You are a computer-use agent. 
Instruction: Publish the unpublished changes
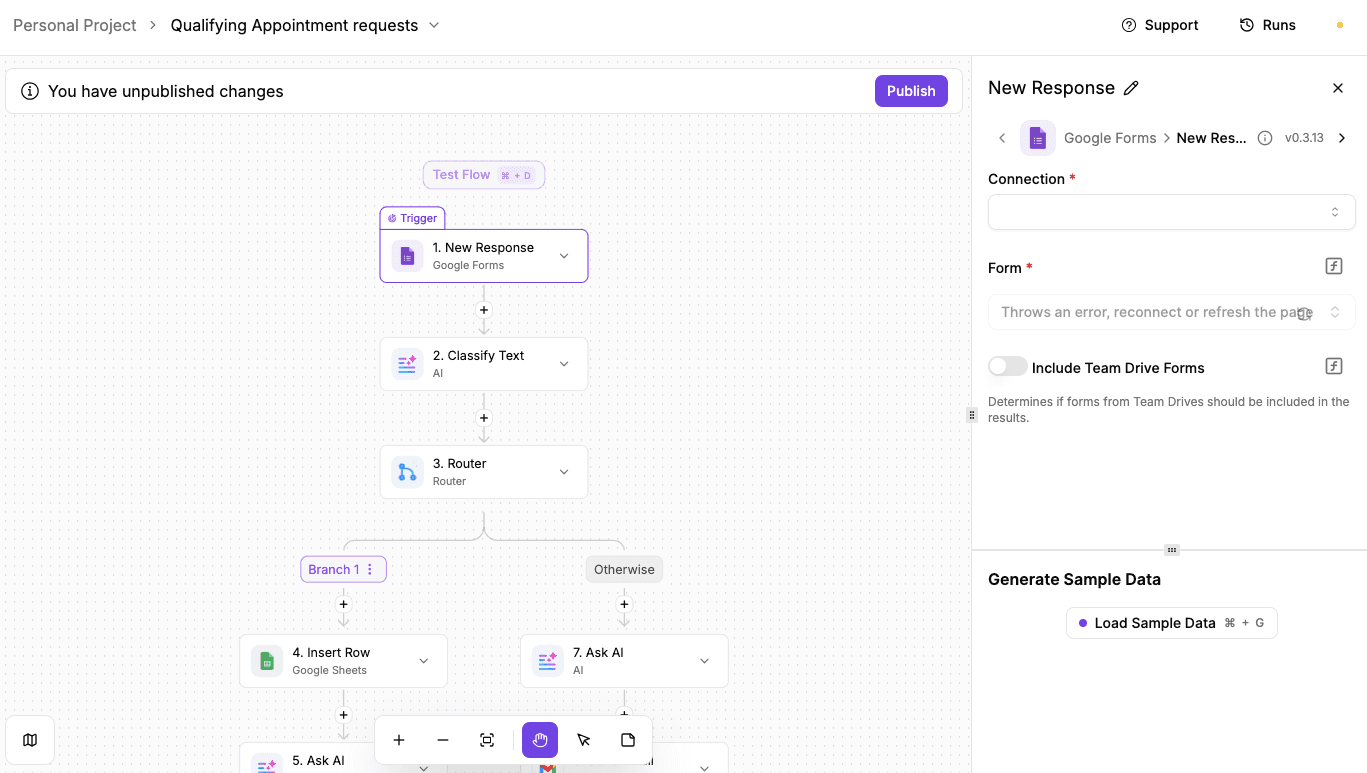coord(911,90)
